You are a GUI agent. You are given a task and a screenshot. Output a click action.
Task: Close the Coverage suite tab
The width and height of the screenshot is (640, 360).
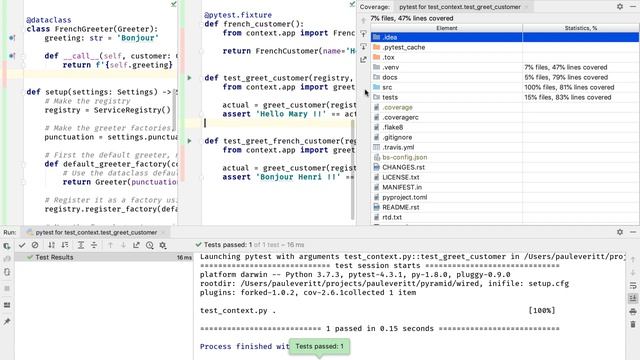527,7
